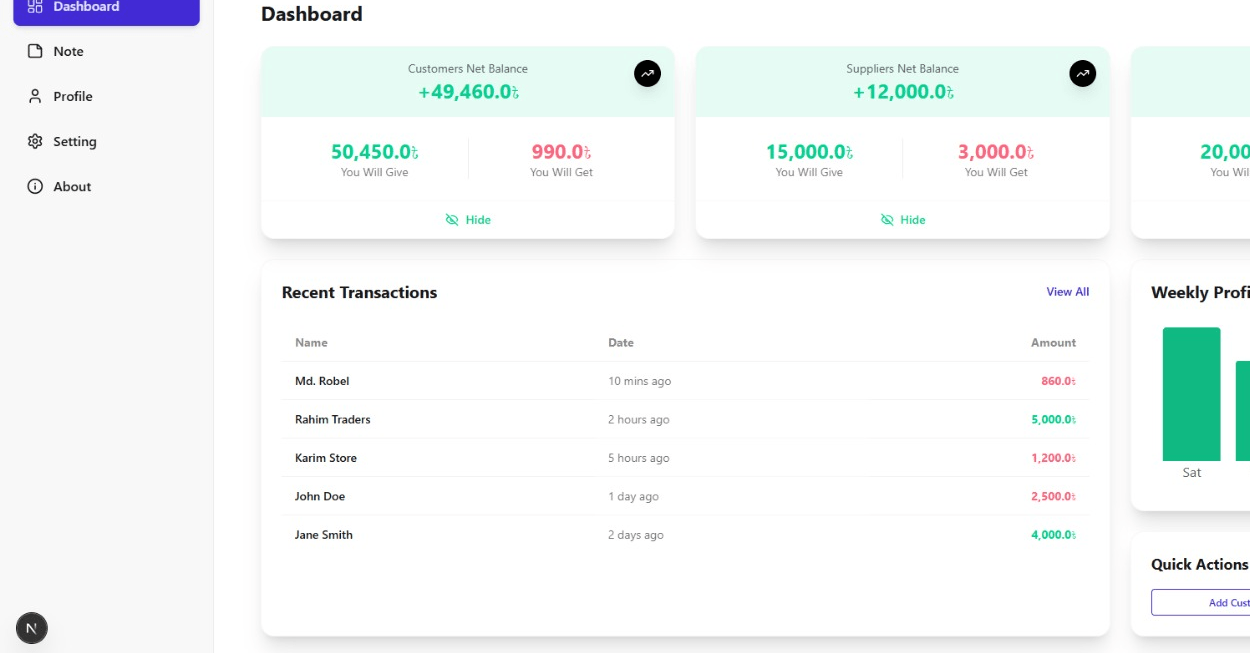Open Suppliers Net Balance trend arrow icon
Image resolution: width=1250 pixels, height=653 pixels.
[x=1082, y=73]
